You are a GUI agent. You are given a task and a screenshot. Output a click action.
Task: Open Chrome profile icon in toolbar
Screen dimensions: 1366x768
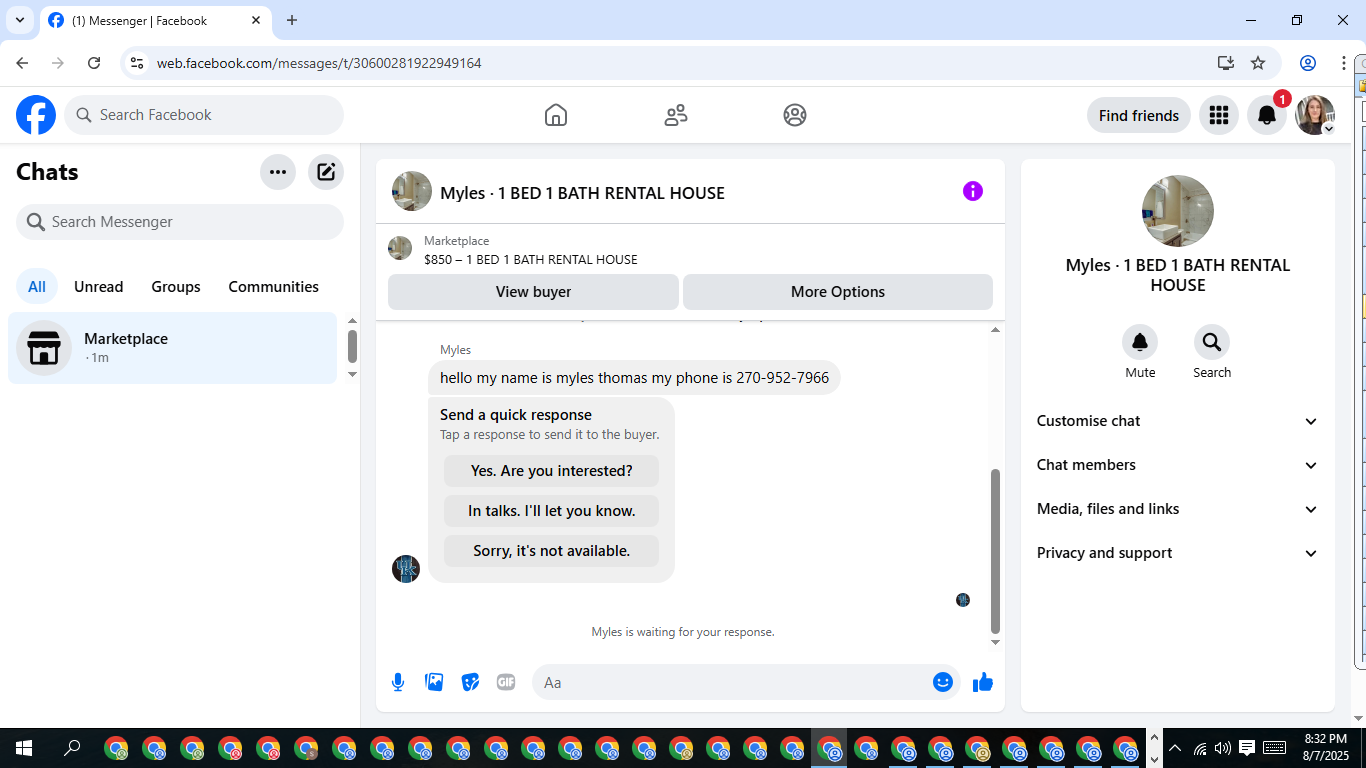(1308, 63)
